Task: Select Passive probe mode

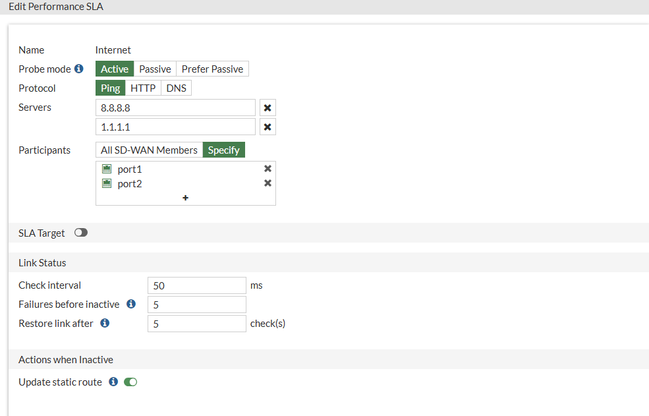Action: pos(155,69)
